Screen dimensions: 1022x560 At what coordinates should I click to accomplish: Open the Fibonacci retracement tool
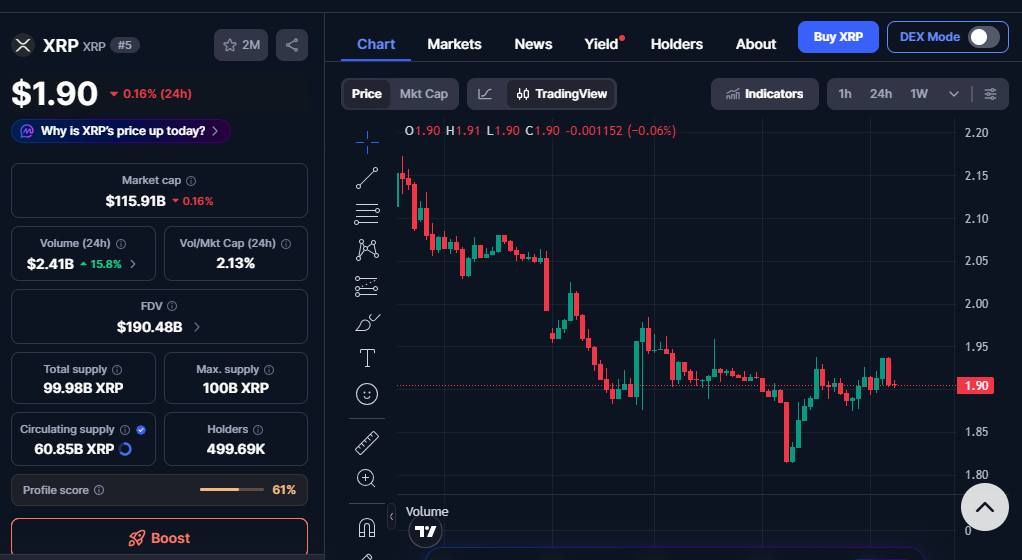coord(367,214)
